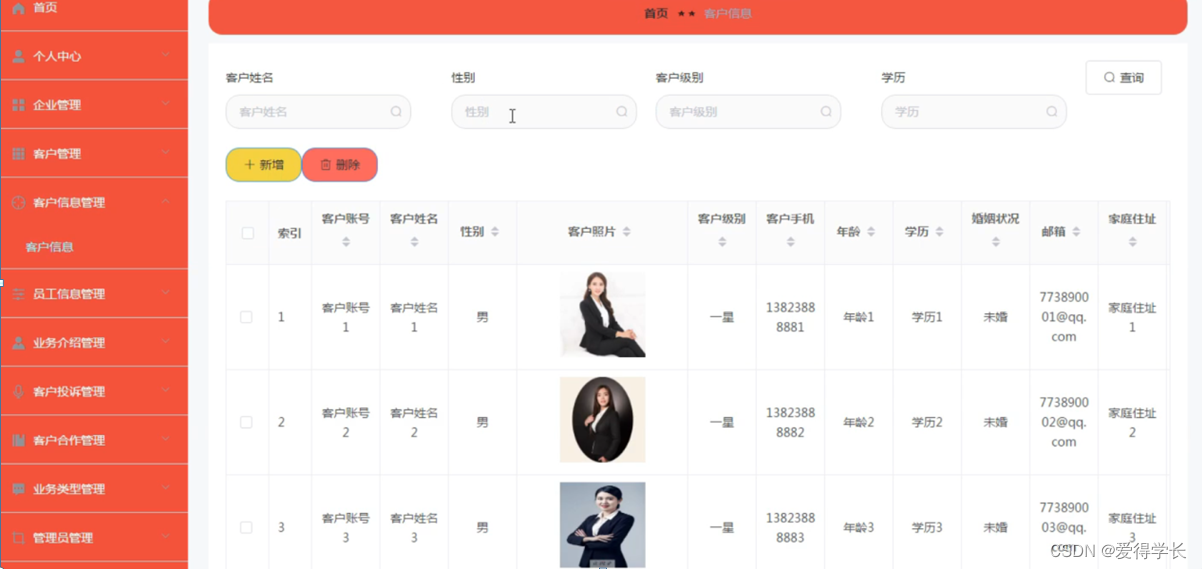
Task: Click the chat icon beside 业务类型管理
Action: [x=18, y=489]
